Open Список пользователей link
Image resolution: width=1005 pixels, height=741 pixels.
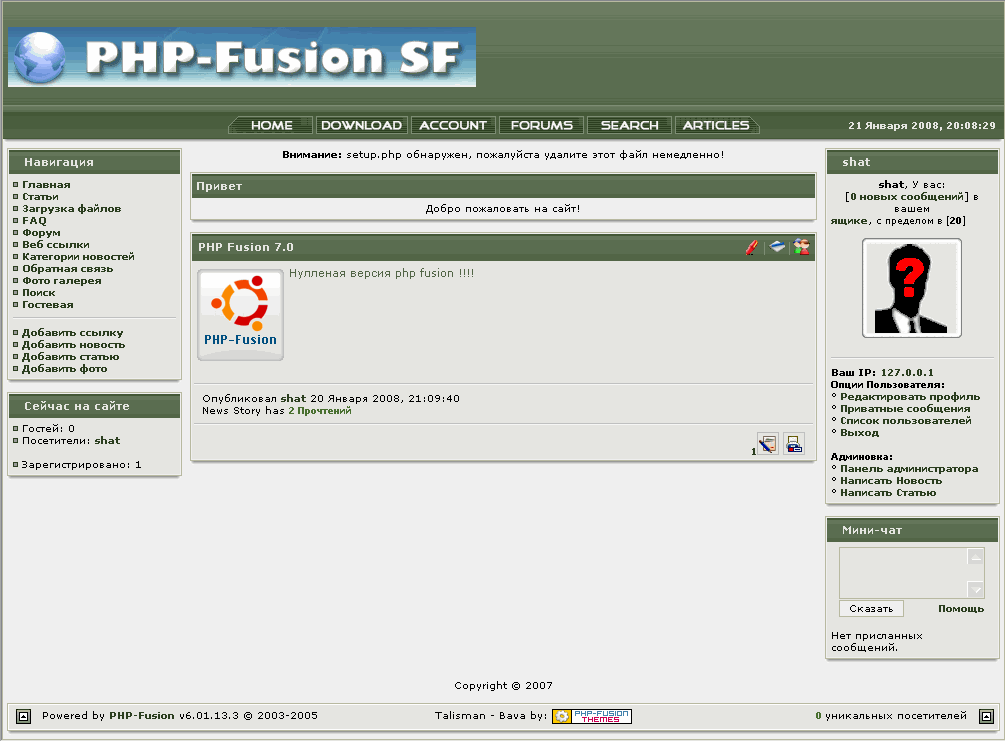pos(906,421)
